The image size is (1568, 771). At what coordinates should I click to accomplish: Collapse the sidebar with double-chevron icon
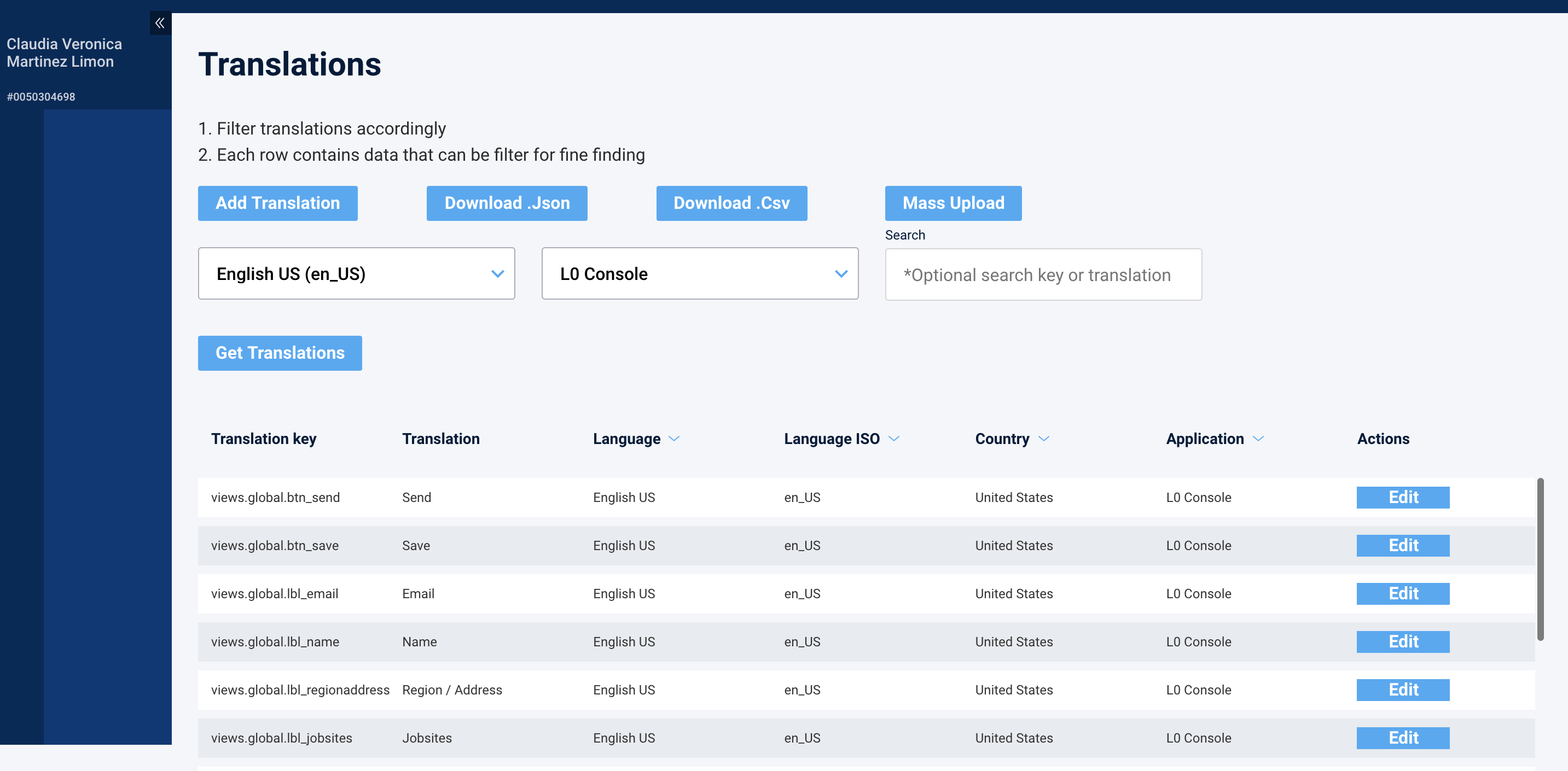159,23
